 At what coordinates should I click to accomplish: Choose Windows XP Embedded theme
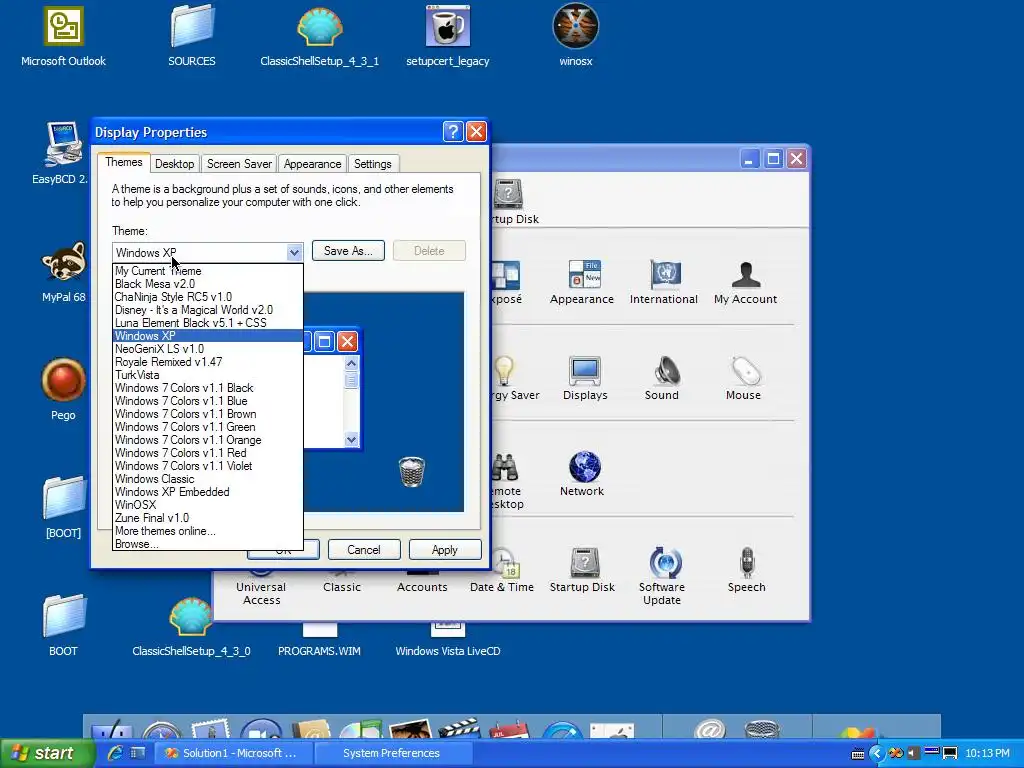[208, 492]
